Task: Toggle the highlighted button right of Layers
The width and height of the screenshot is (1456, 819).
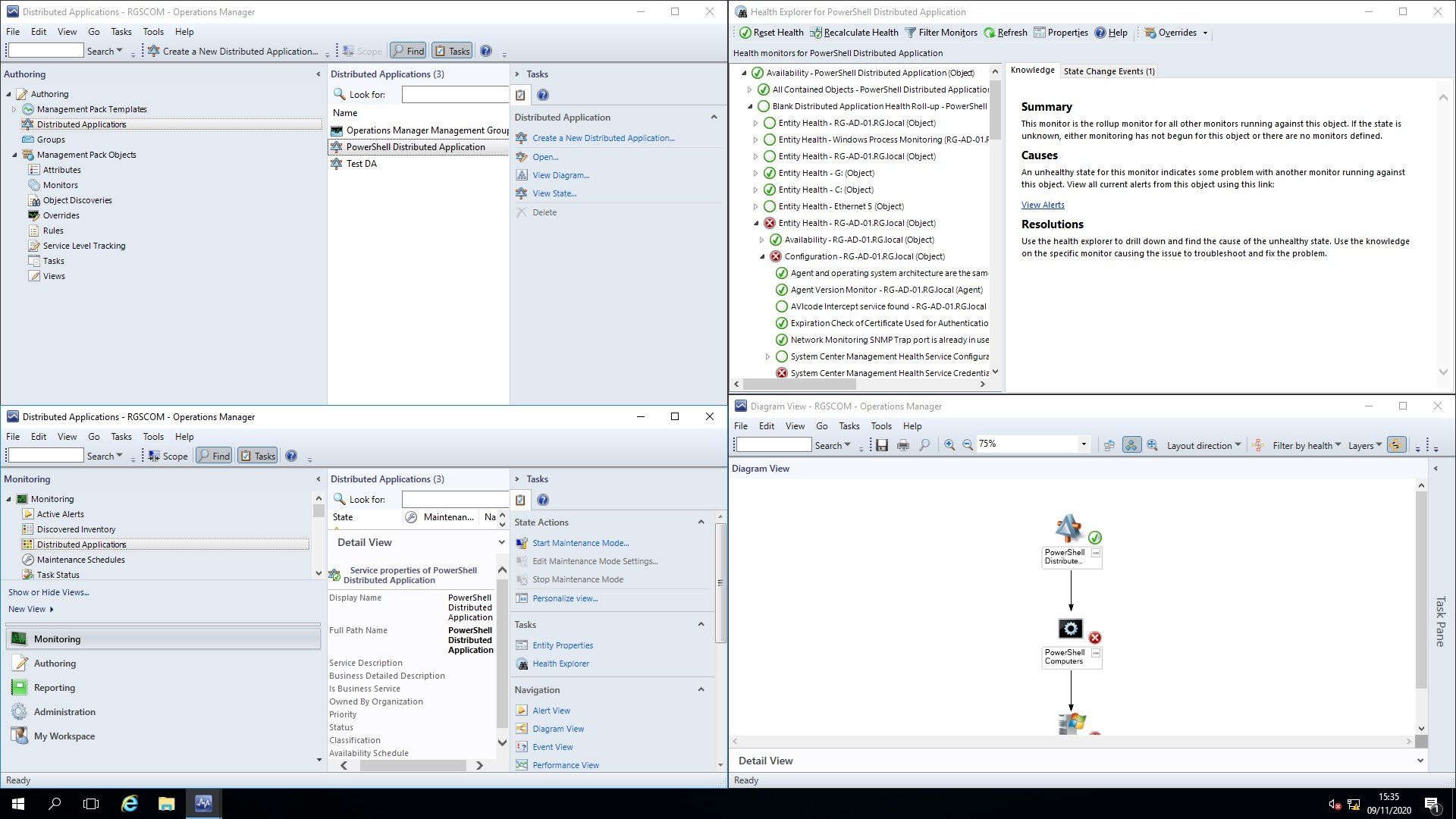Action: pyautogui.click(x=1396, y=445)
